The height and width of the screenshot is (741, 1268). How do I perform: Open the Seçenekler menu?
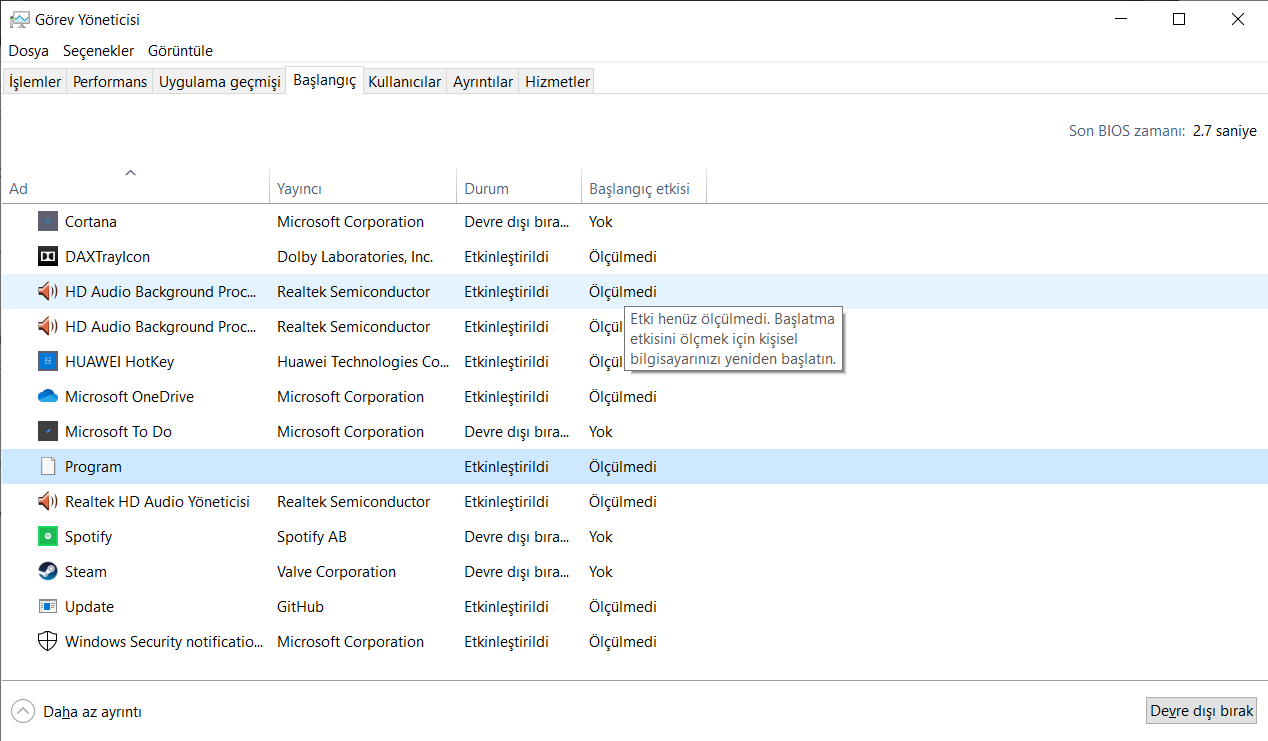tap(98, 51)
